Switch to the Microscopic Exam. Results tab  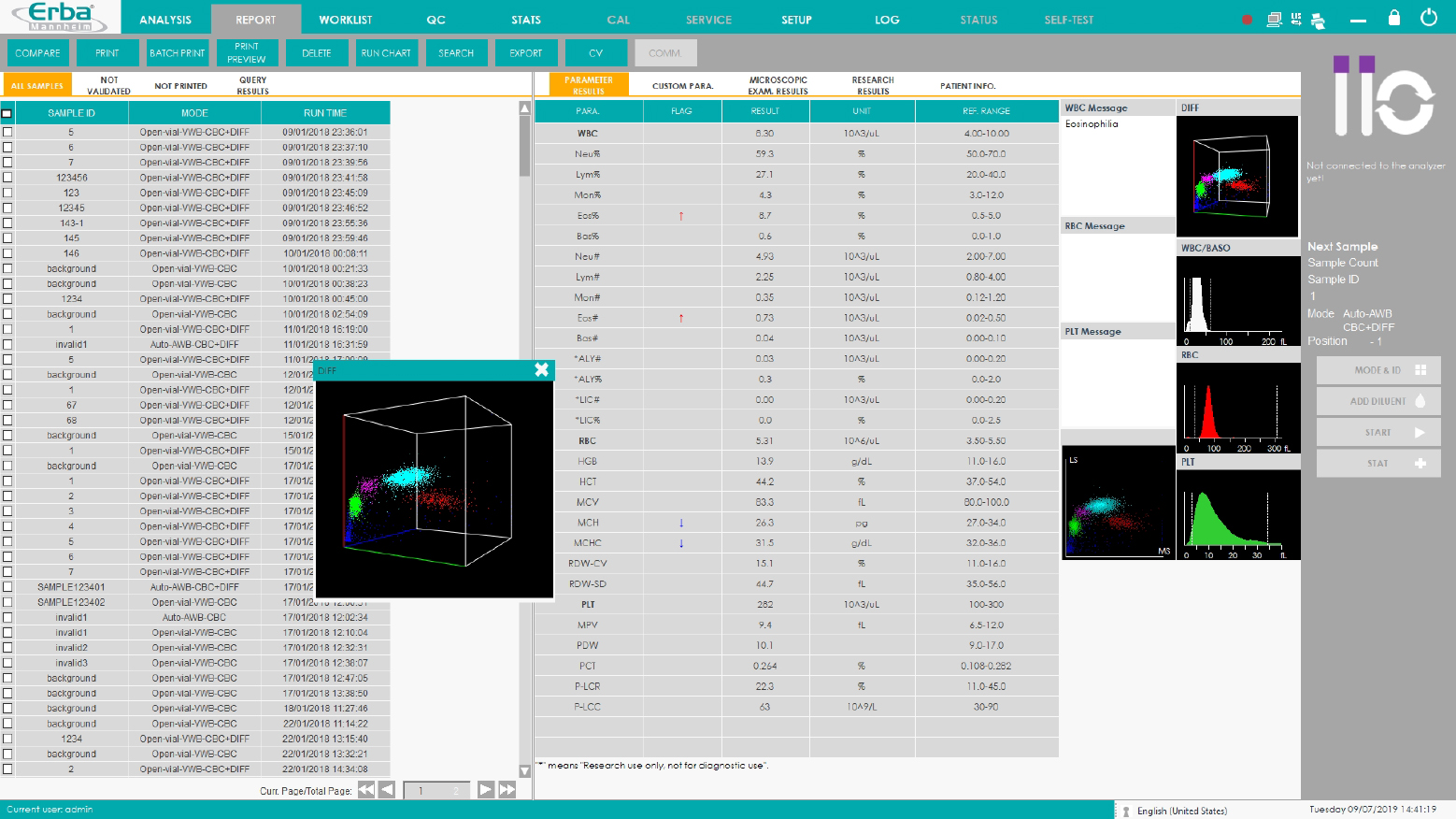778,85
